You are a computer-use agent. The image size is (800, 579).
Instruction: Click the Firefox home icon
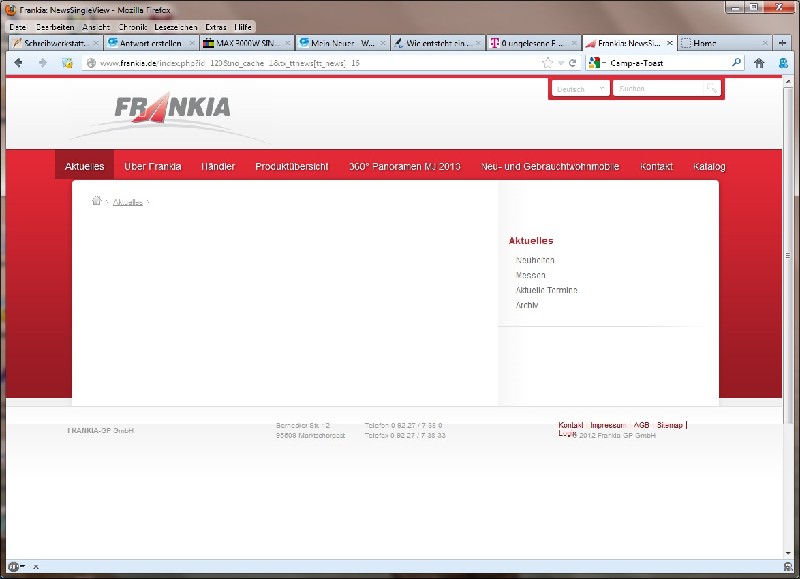759,62
